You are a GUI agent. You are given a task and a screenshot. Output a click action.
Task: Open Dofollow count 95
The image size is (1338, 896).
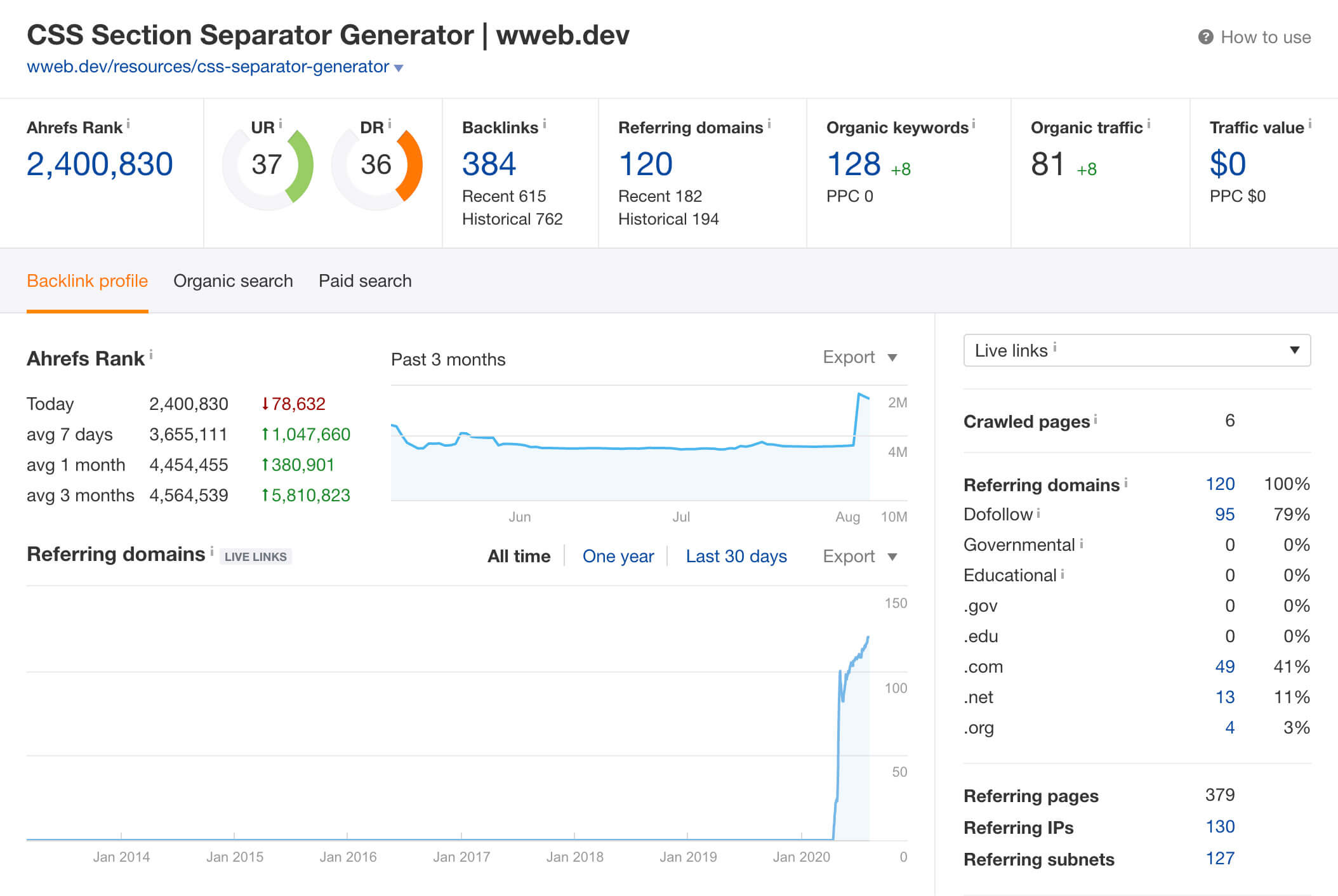click(x=1224, y=515)
